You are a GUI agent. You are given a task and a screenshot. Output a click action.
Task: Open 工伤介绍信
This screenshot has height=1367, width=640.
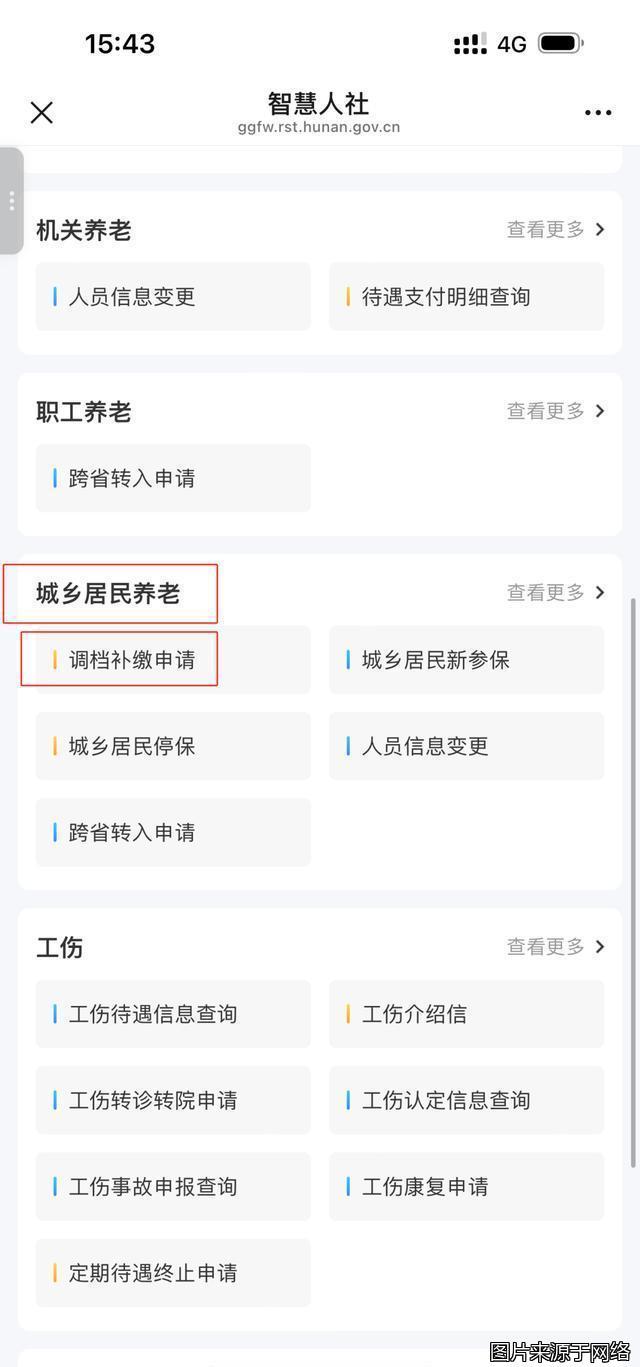tap(413, 1014)
